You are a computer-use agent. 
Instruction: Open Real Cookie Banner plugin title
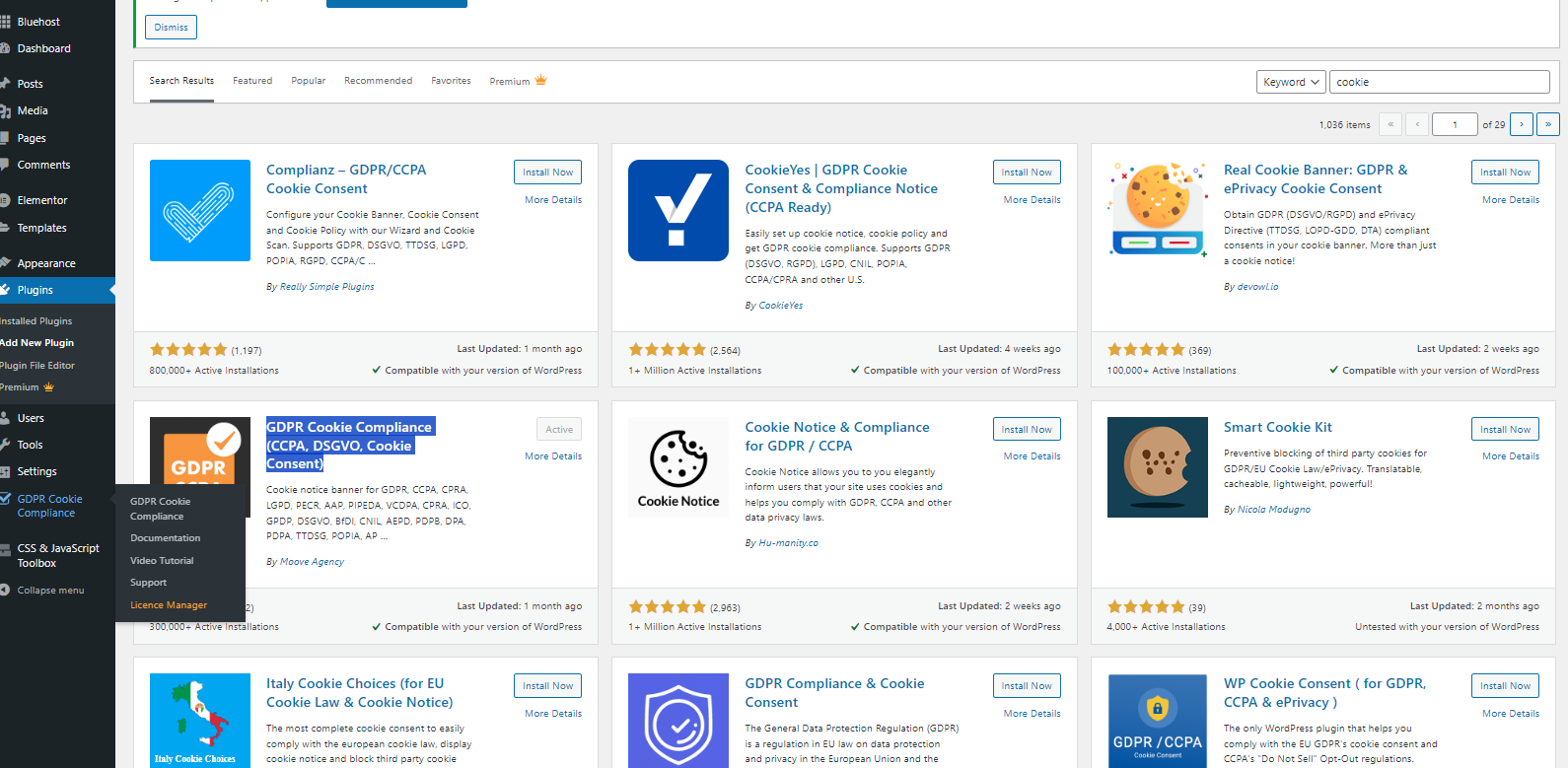click(1316, 179)
